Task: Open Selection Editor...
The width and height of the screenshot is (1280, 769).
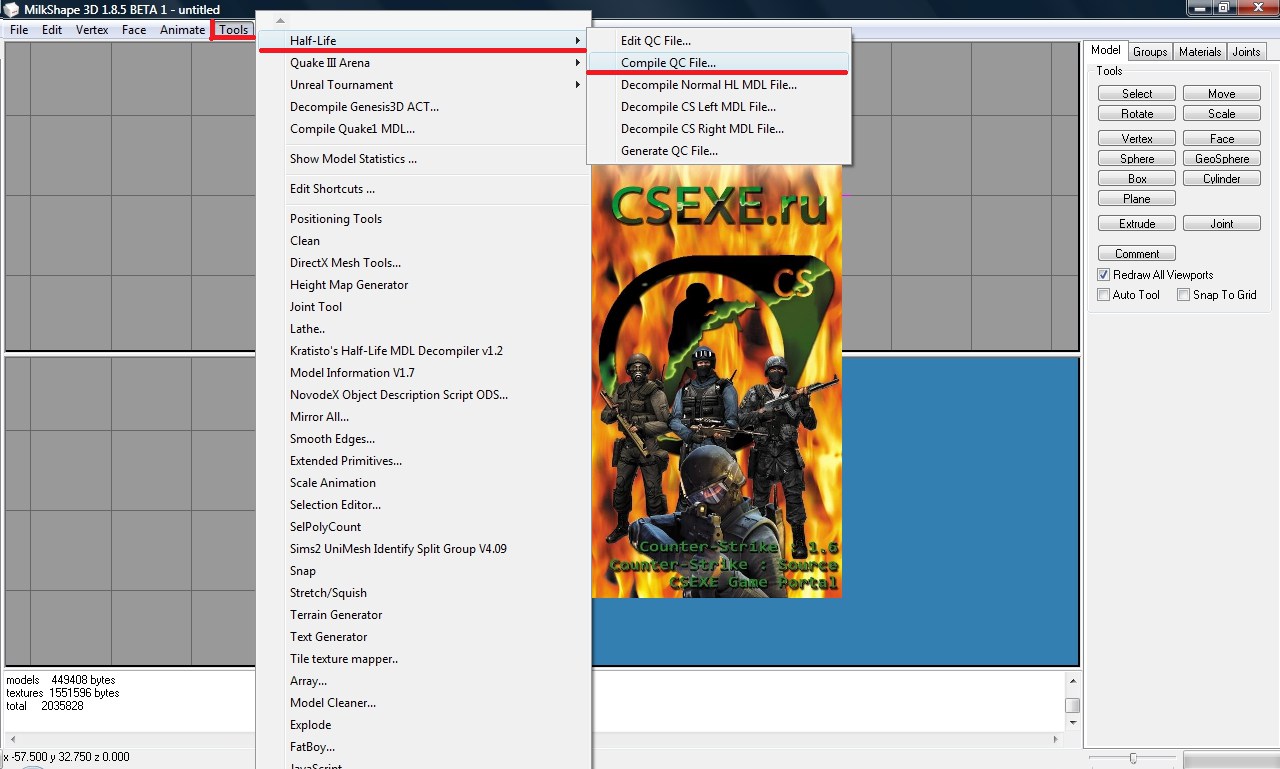Action: [423, 505]
